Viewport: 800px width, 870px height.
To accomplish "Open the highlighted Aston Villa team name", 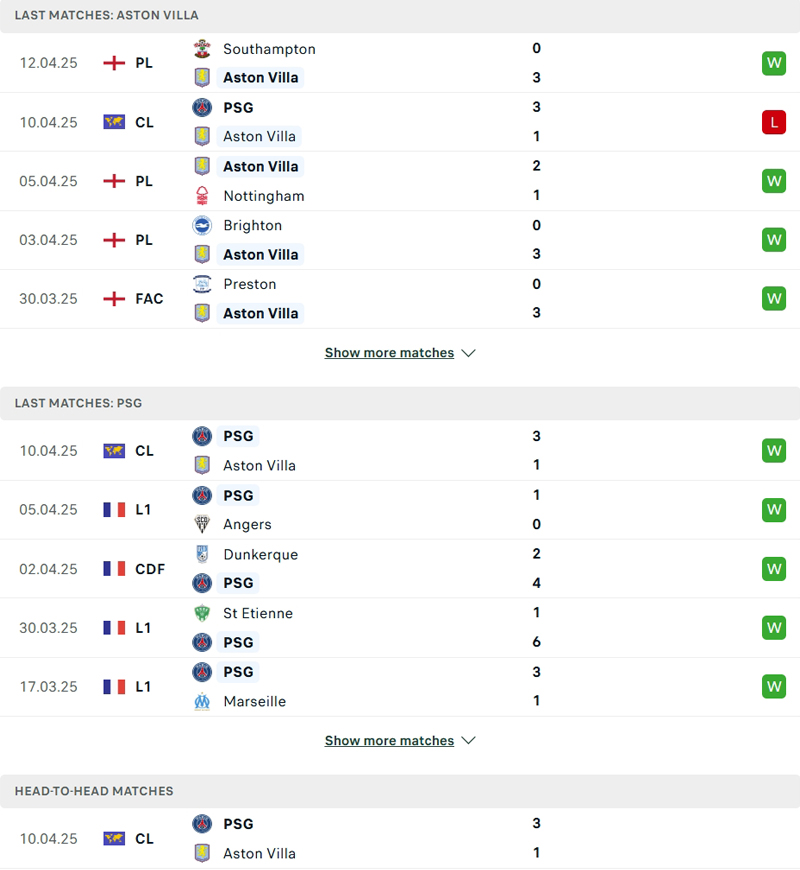I will [x=259, y=77].
